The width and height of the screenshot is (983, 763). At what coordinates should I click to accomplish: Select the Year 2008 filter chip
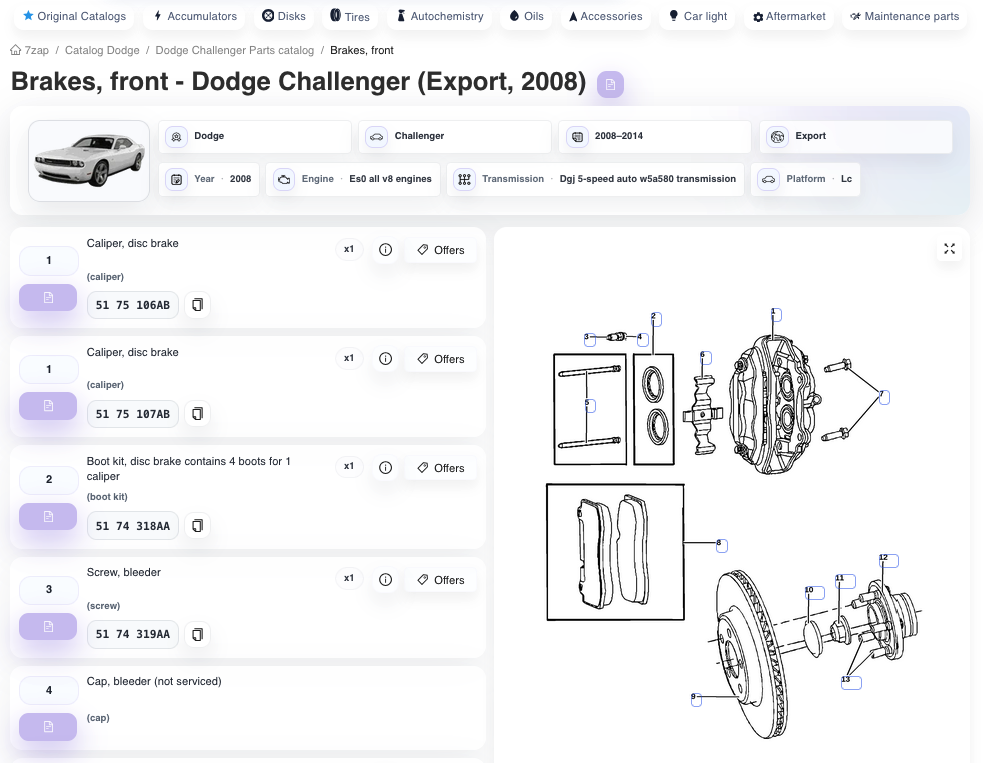210,179
